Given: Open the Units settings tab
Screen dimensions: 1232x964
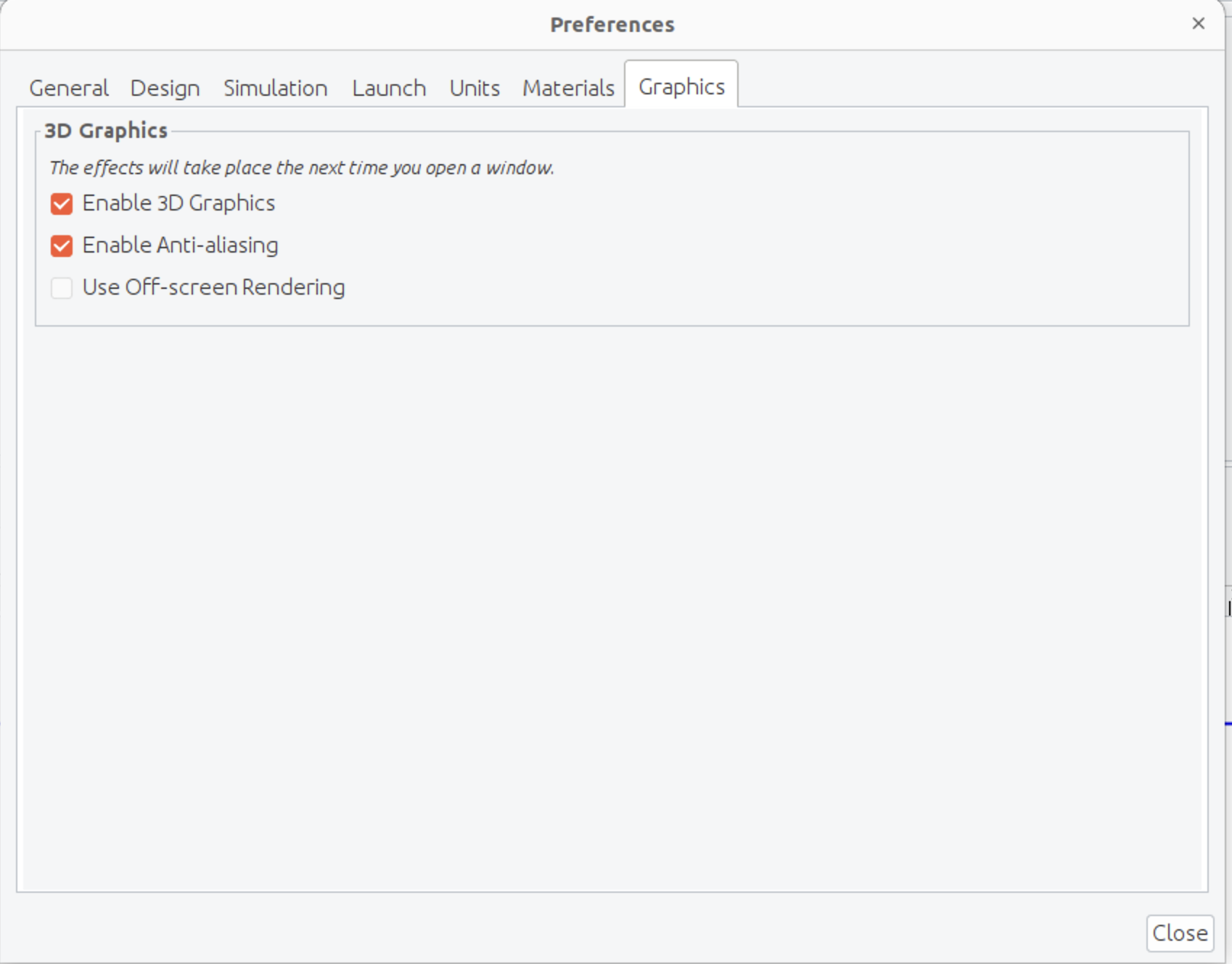Looking at the screenshot, I should pyautogui.click(x=474, y=87).
